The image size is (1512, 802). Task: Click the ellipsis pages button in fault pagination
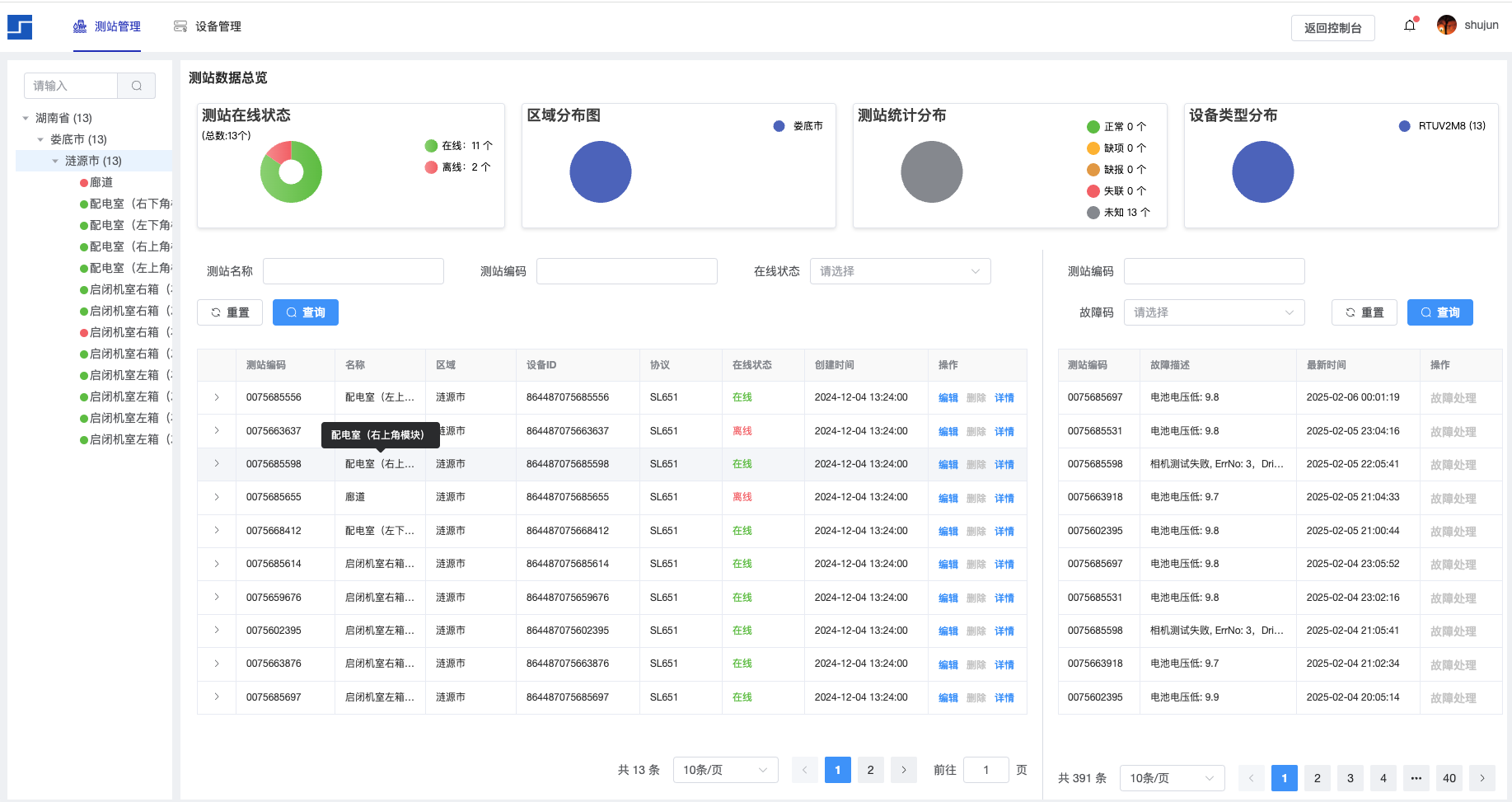pos(1416,778)
